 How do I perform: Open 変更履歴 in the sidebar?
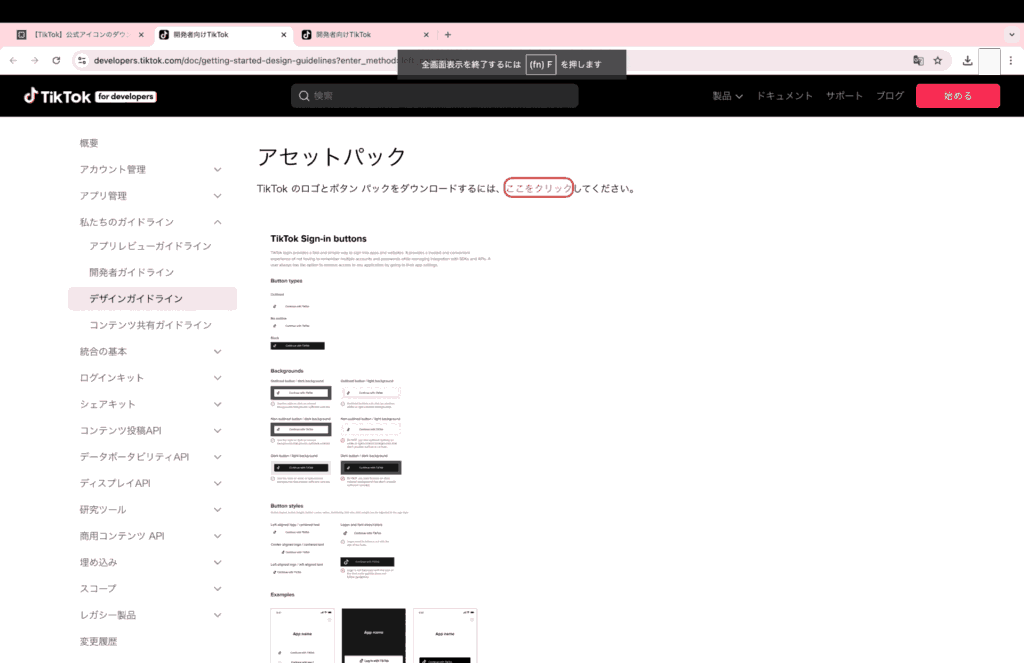point(99,641)
